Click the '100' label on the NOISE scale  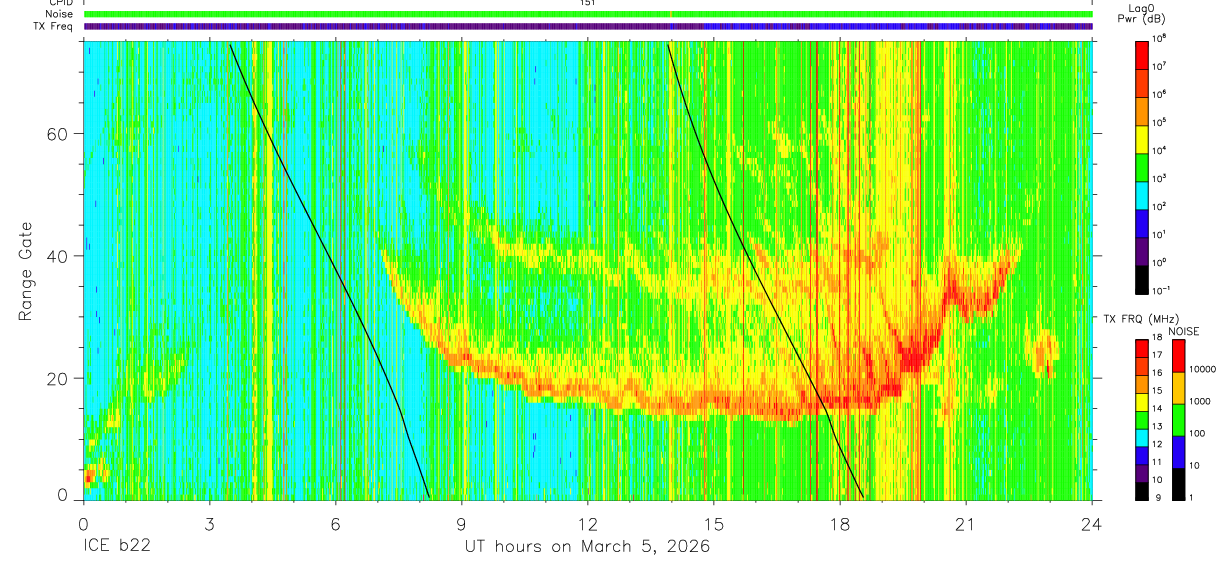click(1199, 433)
